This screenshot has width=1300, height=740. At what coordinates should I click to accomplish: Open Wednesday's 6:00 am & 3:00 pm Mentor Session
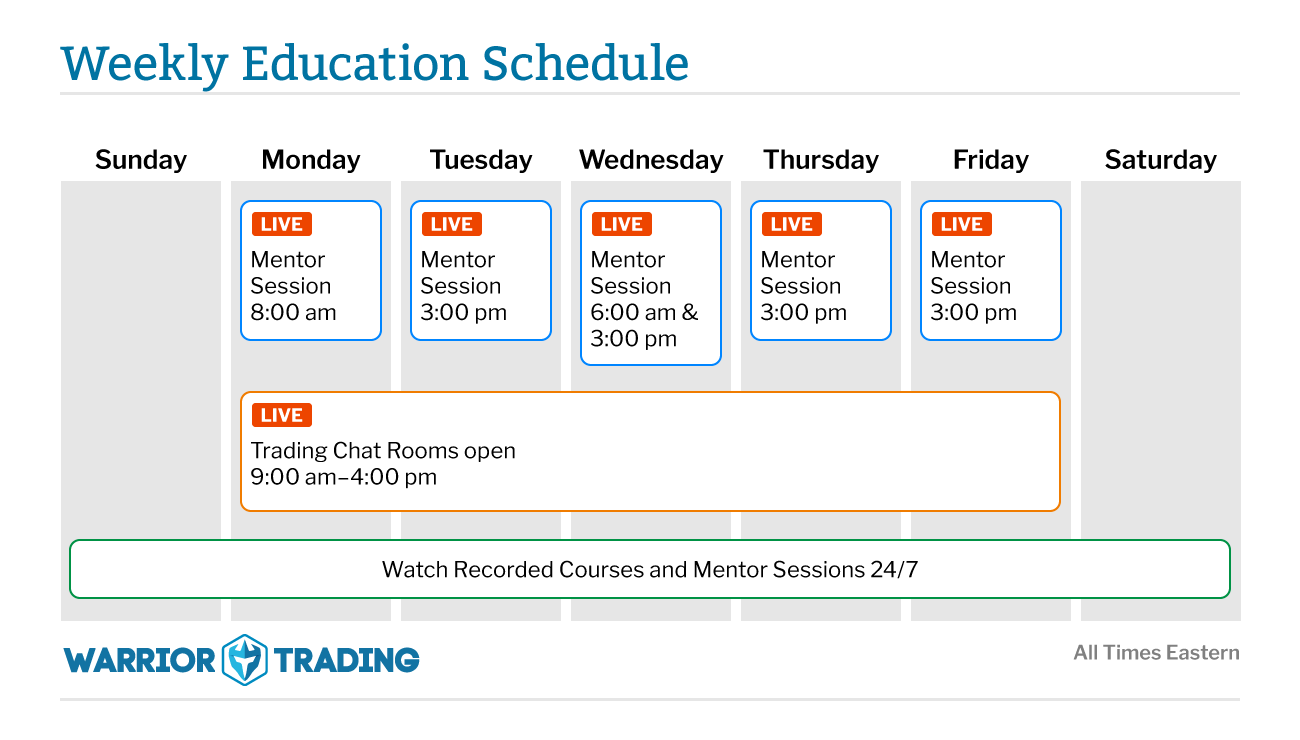pyautogui.click(x=651, y=283)
